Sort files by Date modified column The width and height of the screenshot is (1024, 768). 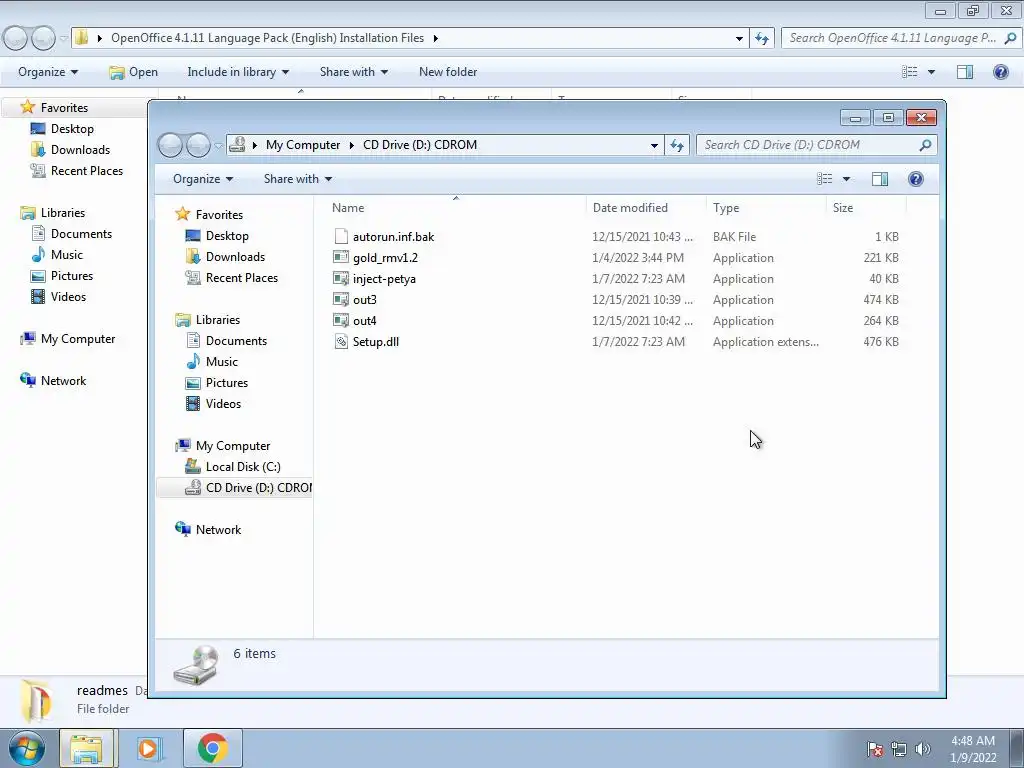coord(646,208)
